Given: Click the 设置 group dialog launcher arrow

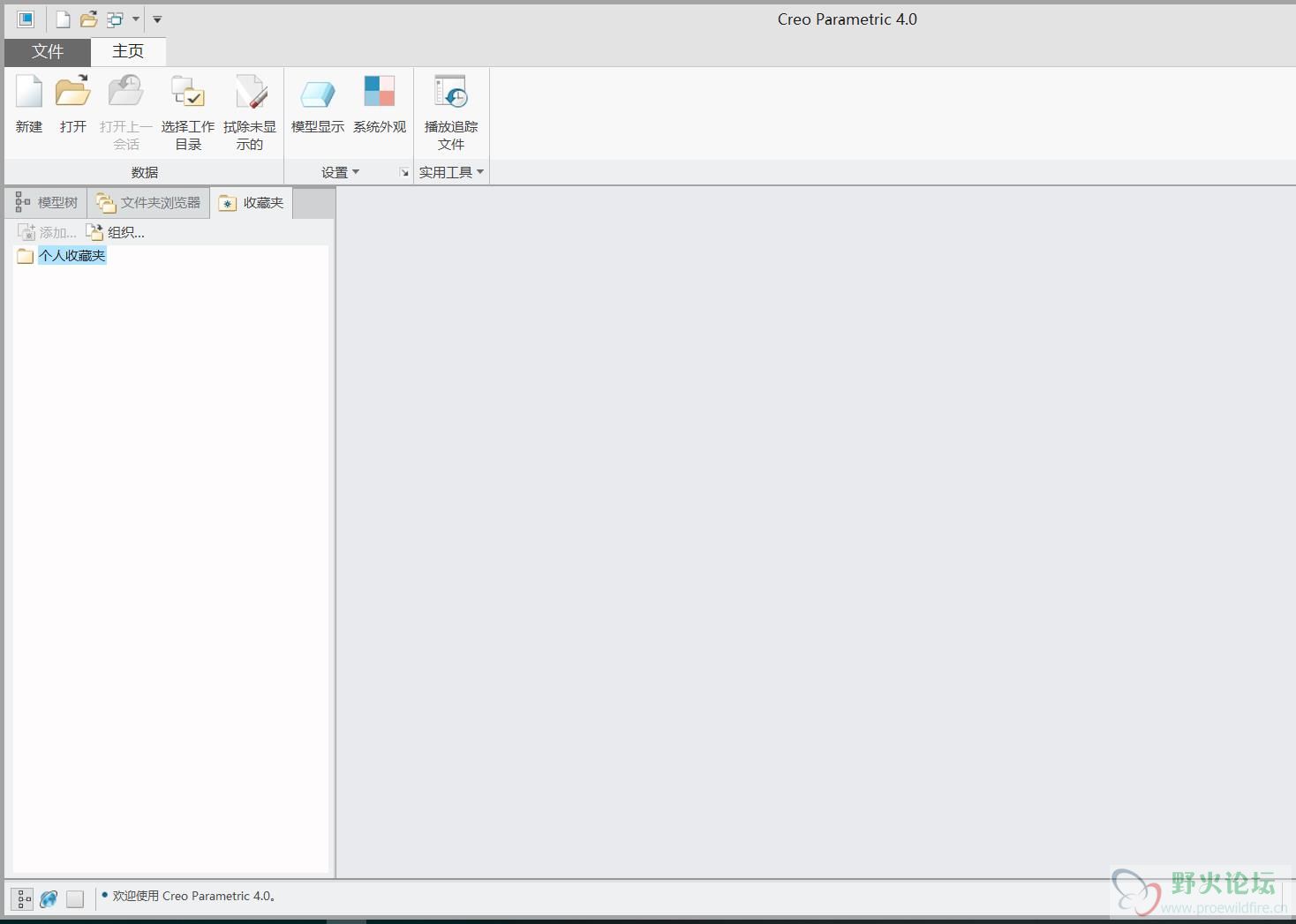Looking at the screenshot, I should [404, 172].
